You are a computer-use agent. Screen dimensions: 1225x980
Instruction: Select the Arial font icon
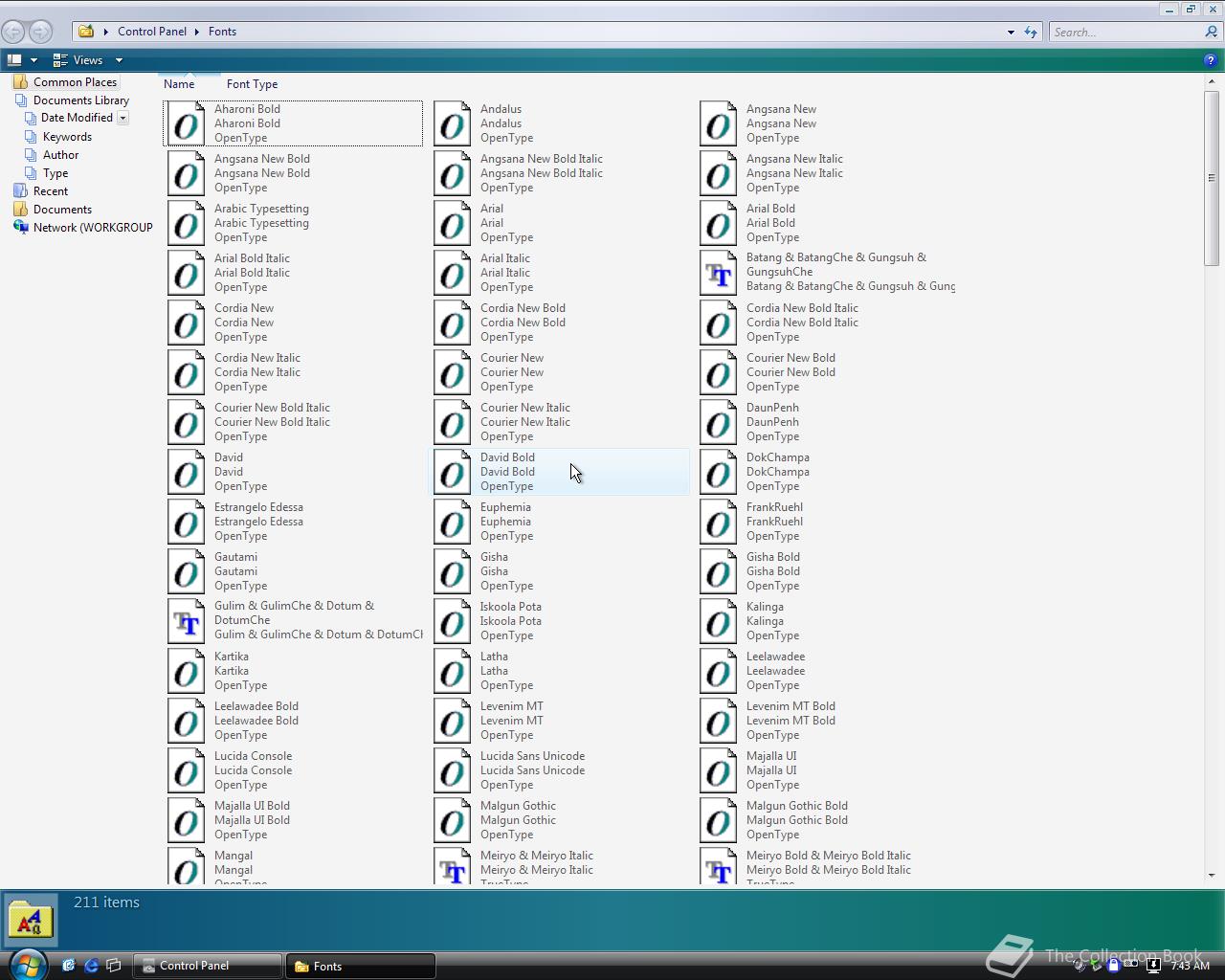pos(453,223)
